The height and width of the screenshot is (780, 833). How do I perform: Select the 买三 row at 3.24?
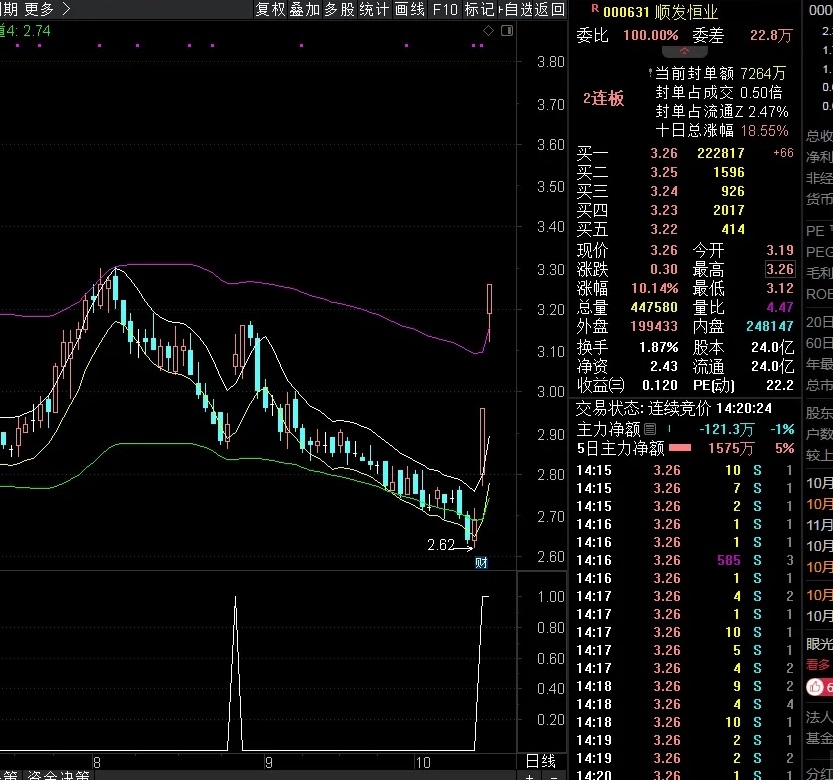(684, 191)
